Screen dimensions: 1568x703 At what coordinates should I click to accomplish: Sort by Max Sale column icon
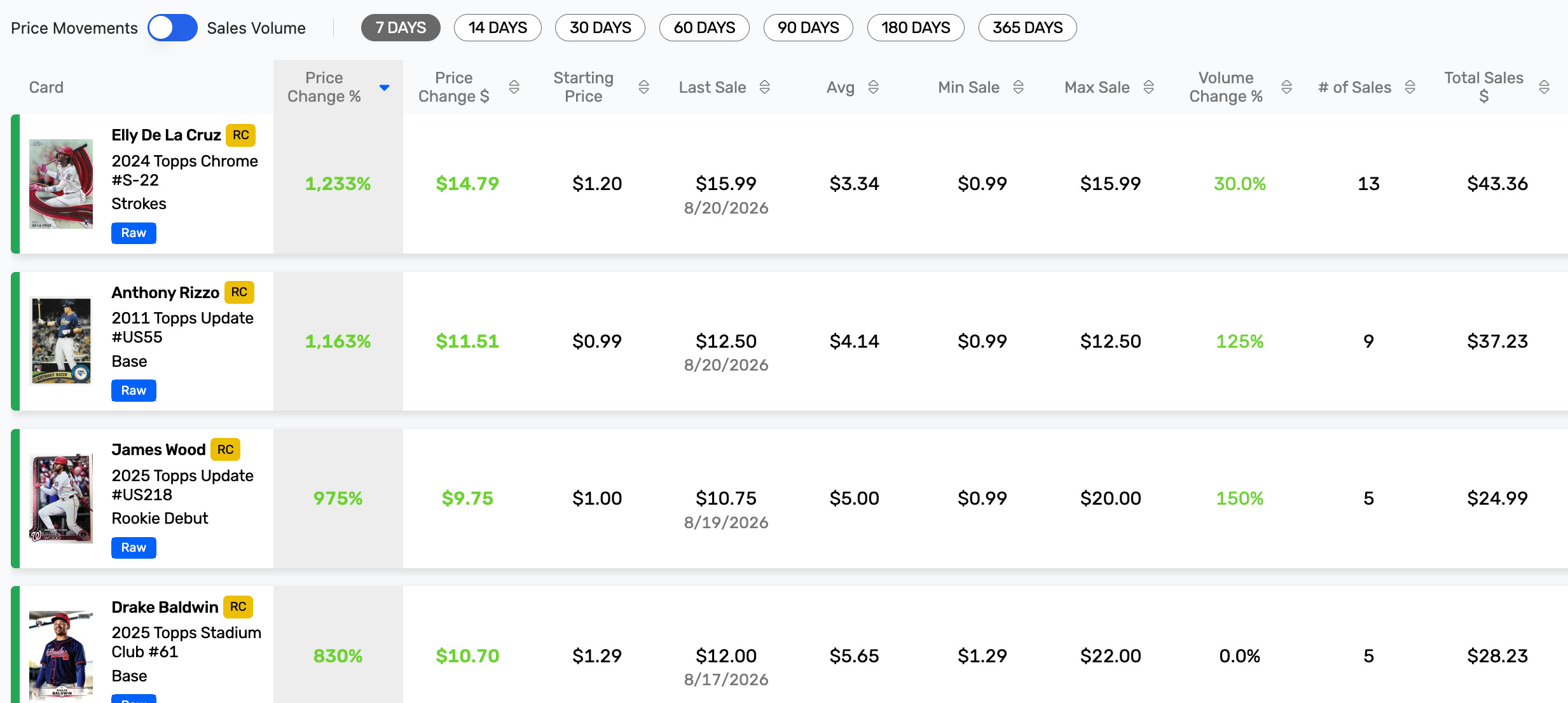(1148, 87)
